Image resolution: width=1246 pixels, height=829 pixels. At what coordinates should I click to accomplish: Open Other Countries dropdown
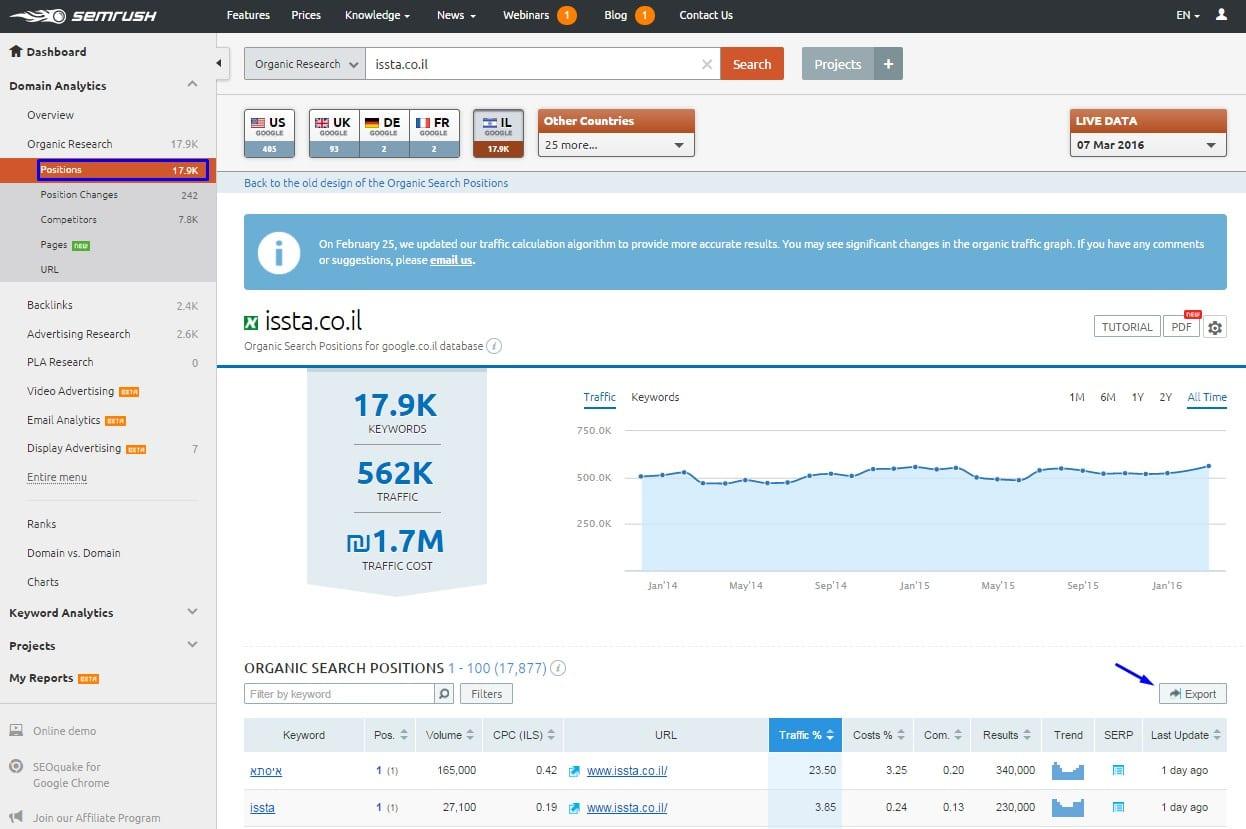pyautogui.click(x=616, y=145)
